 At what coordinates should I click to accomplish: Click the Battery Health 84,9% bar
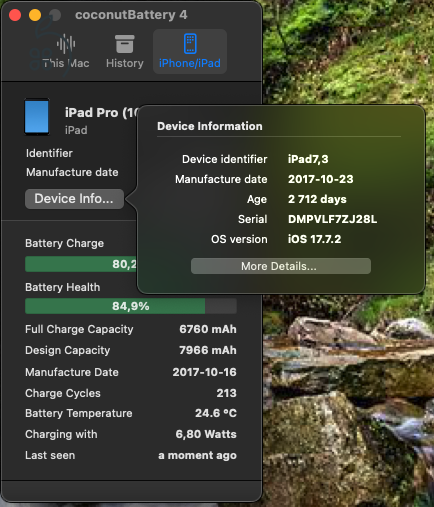pos(131,306)
